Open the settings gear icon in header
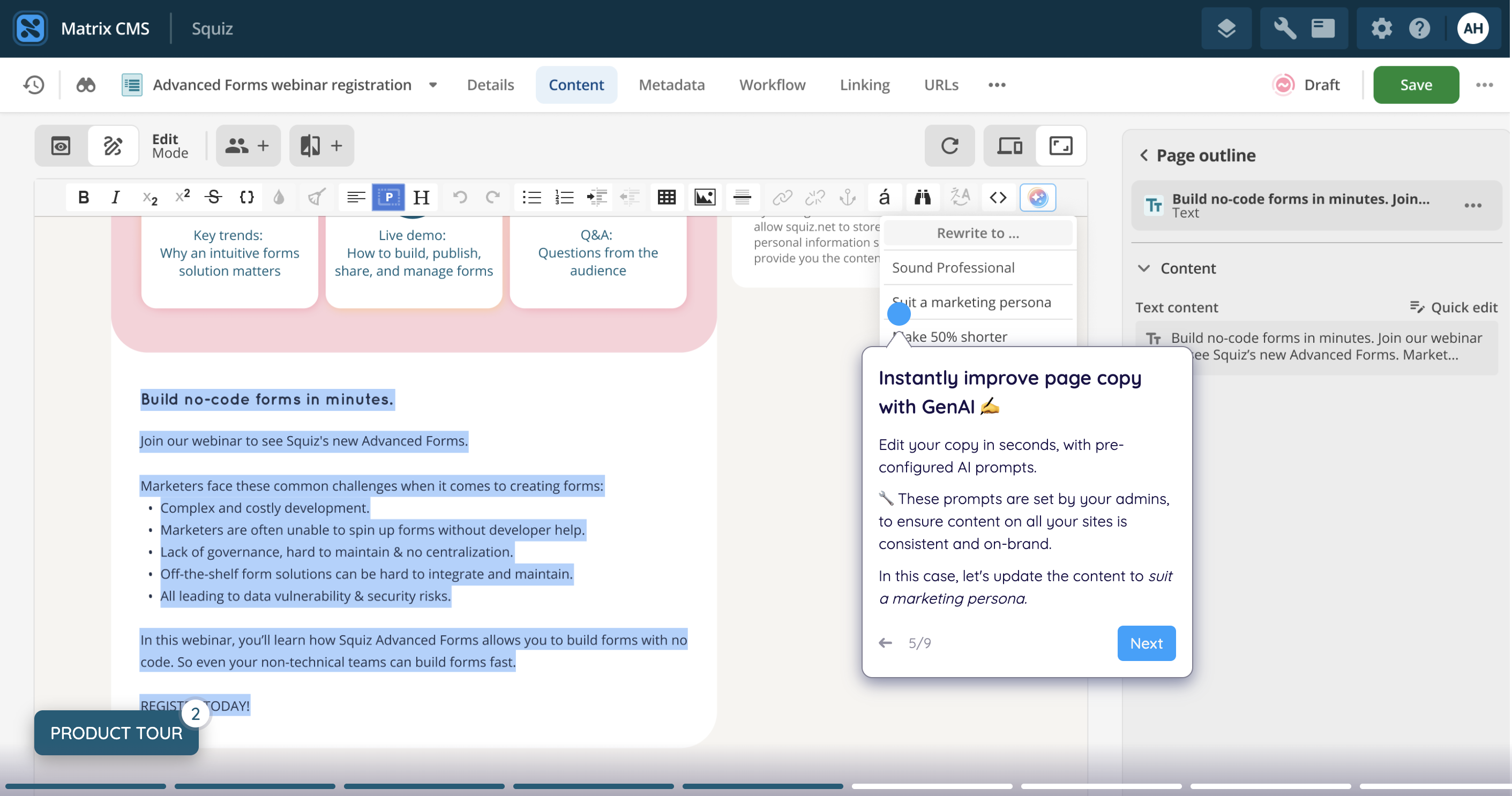Screen dimensions: 1512x796 (x=1381, y=28)
